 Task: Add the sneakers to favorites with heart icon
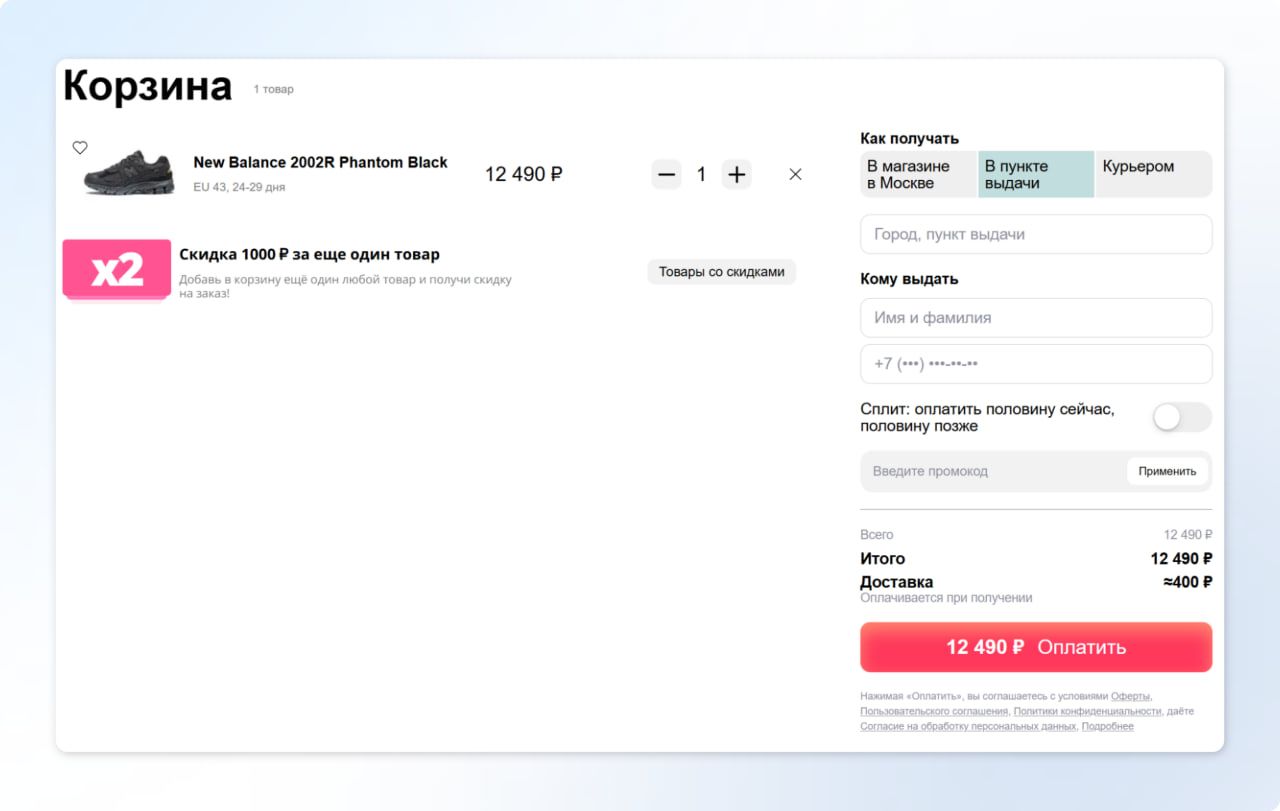[80, 148]
